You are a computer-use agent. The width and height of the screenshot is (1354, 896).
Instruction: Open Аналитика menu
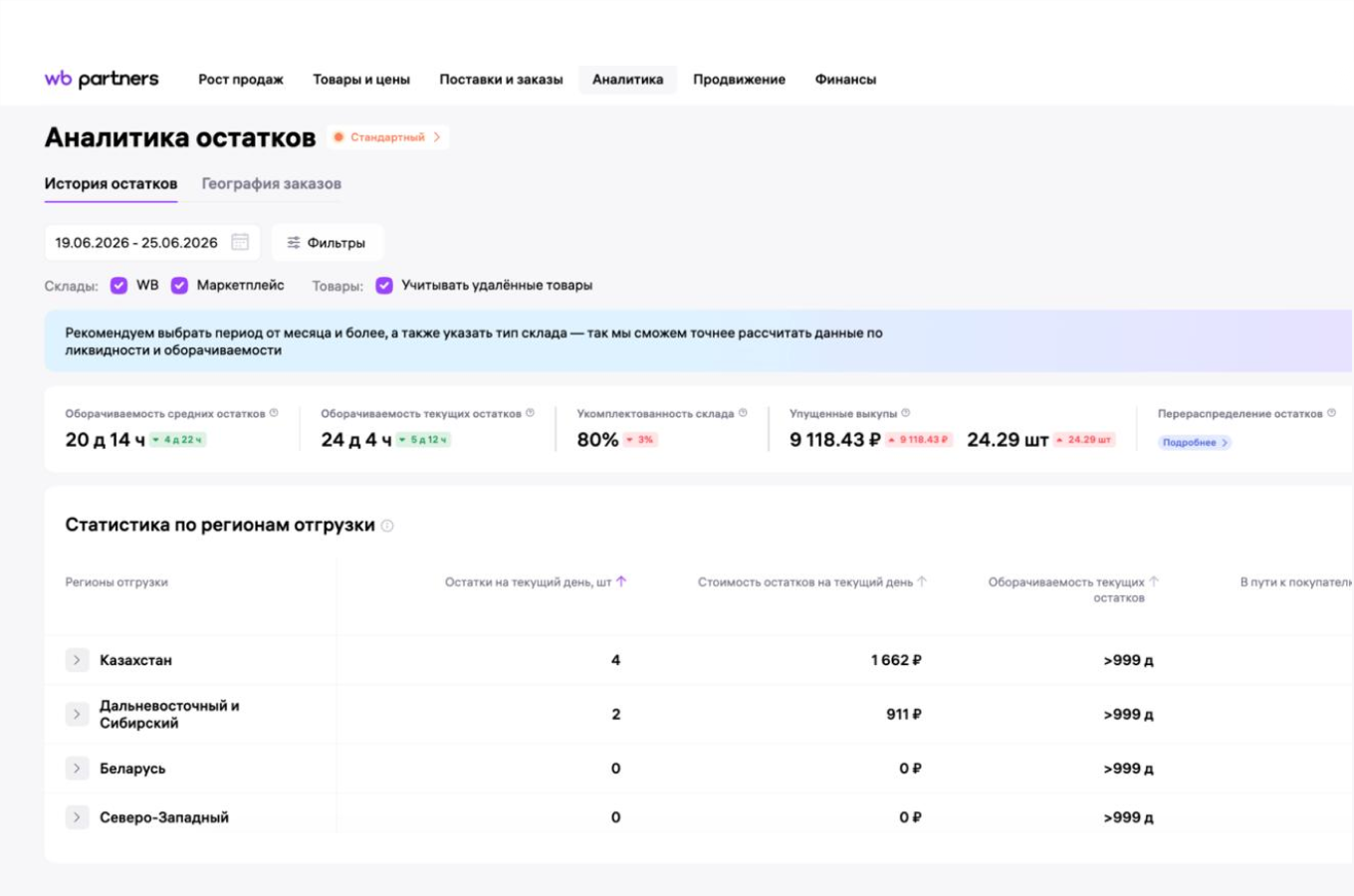627,80
